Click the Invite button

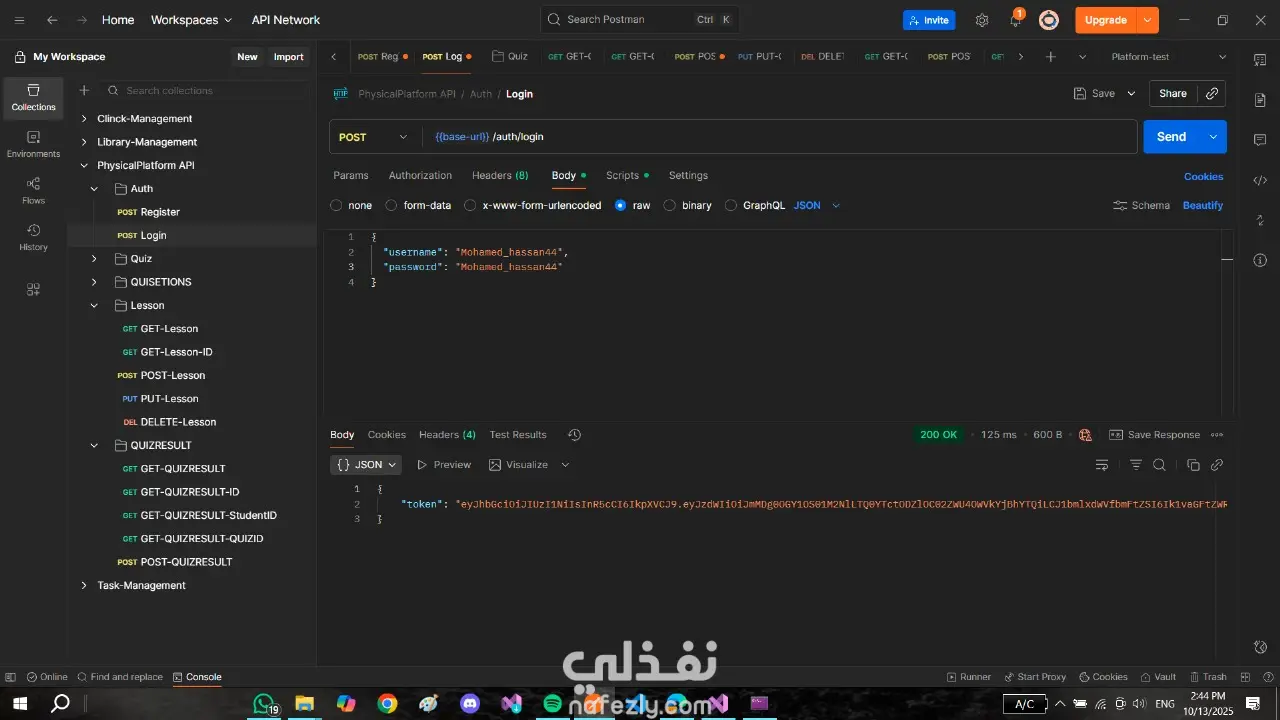click(929, 20)
